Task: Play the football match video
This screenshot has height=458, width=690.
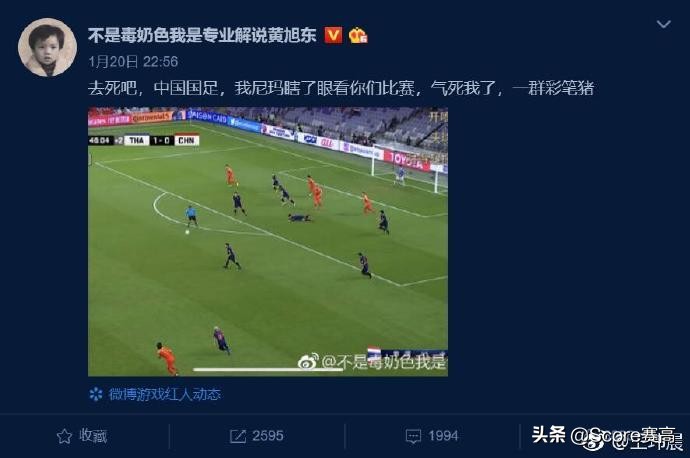Action: click(268, 242)
